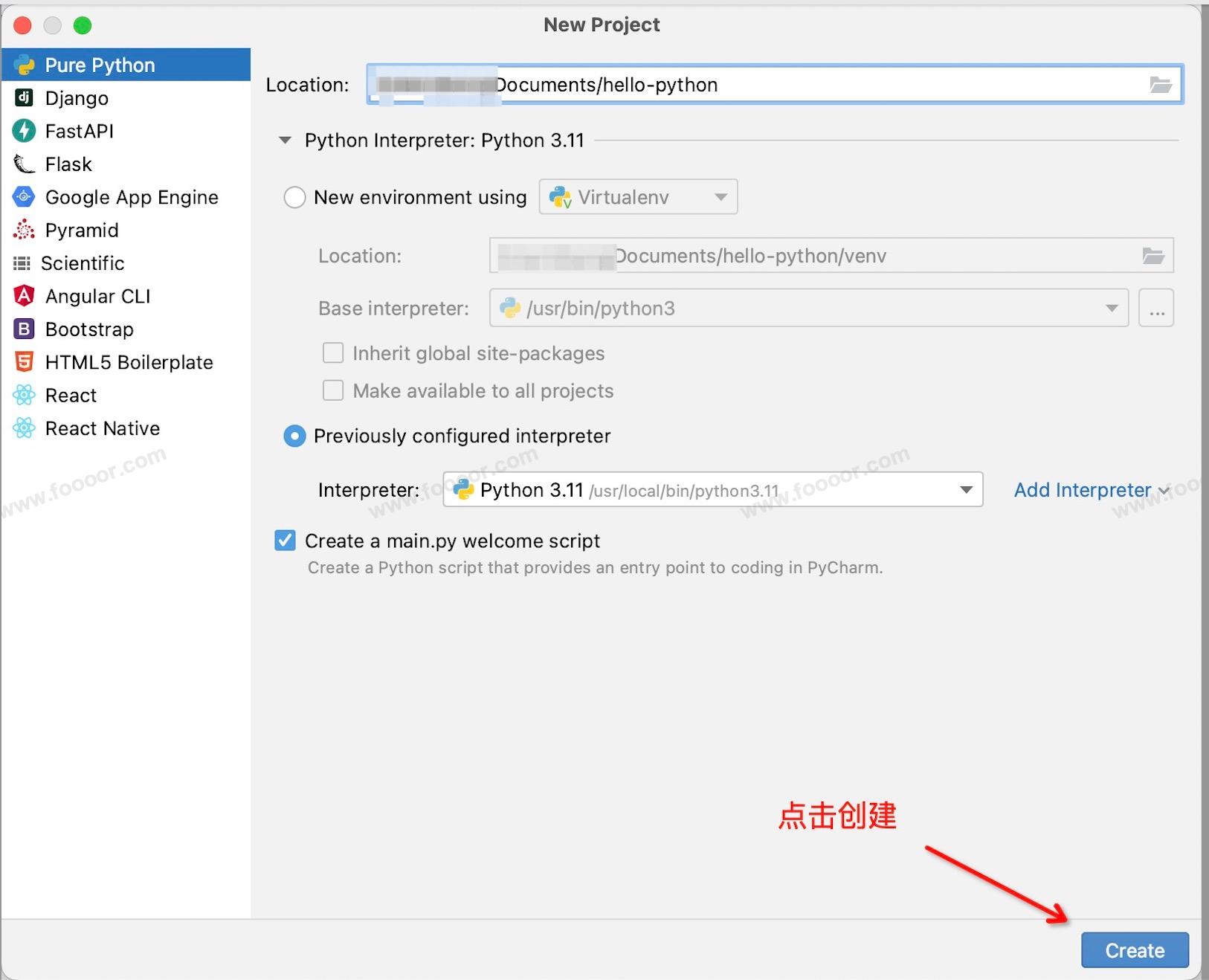Select the FastAPI lightning icon
Screen dimensions: 1209x980
(x=24, y=131)
